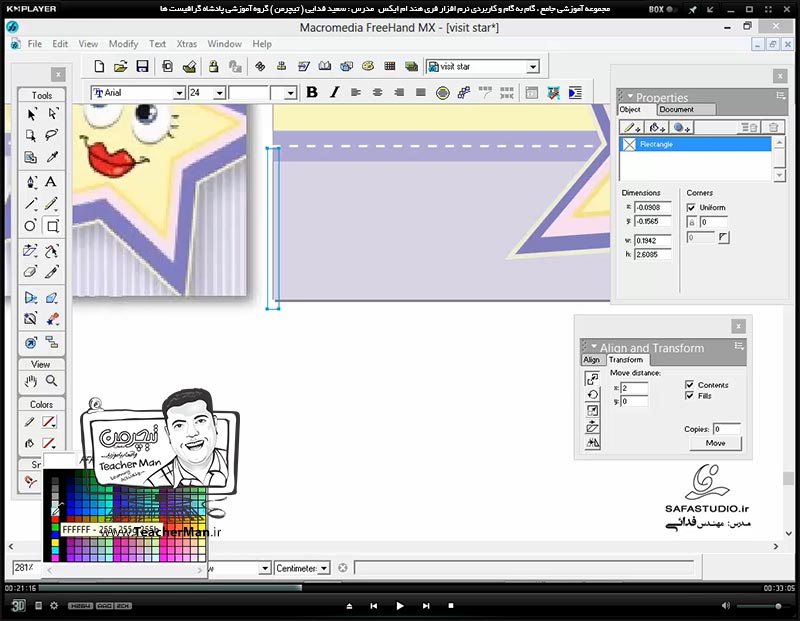
Task: Select the Pen tool
Action: click(x=31, y=182)
